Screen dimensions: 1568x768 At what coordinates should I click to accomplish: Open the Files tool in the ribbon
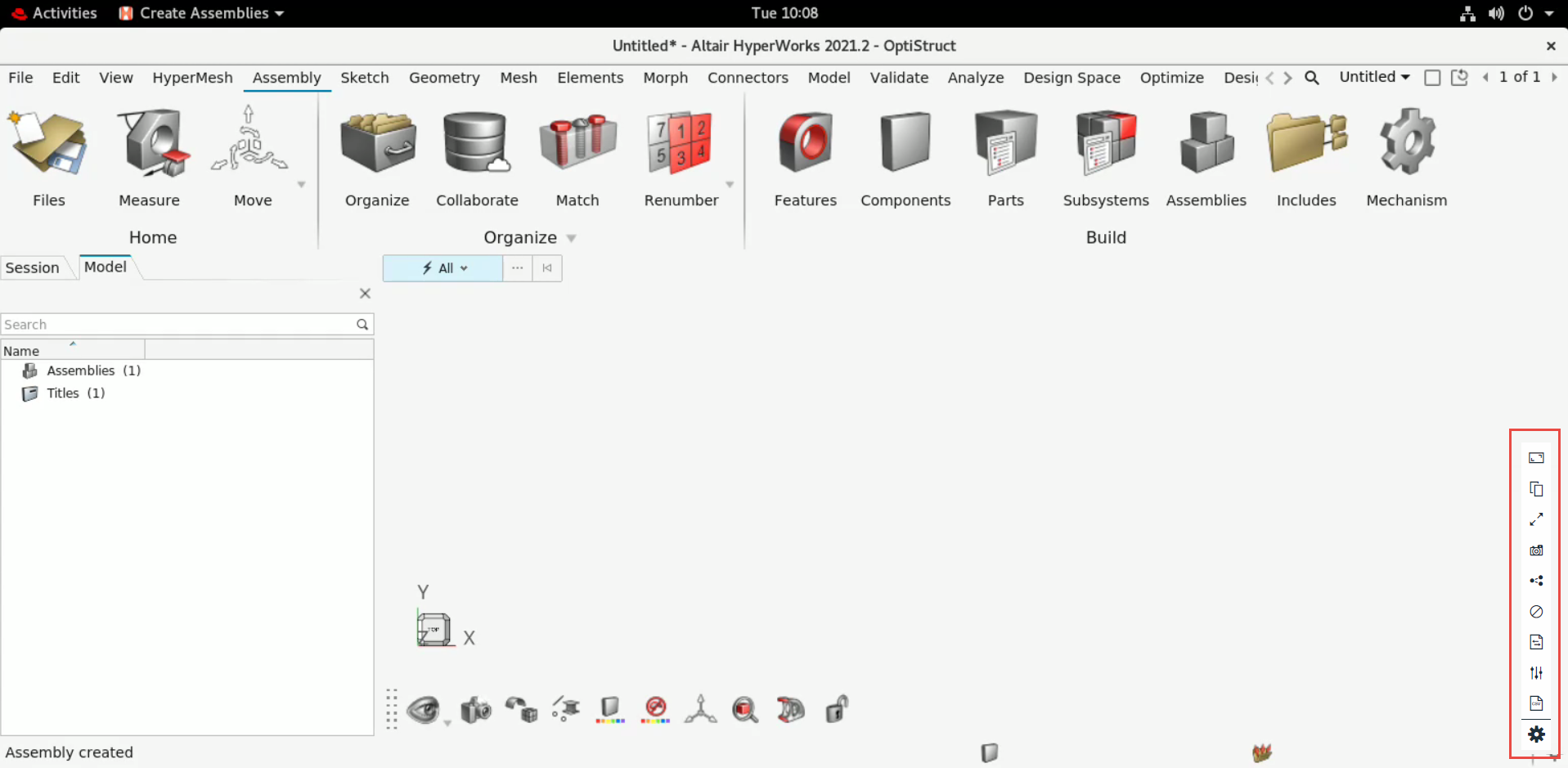coord(48,143)
